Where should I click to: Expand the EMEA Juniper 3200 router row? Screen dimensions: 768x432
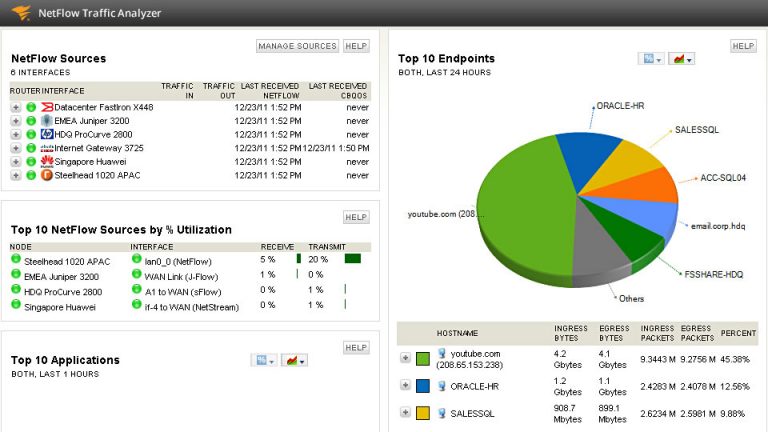pyautogui.click(x=16, y=120)
